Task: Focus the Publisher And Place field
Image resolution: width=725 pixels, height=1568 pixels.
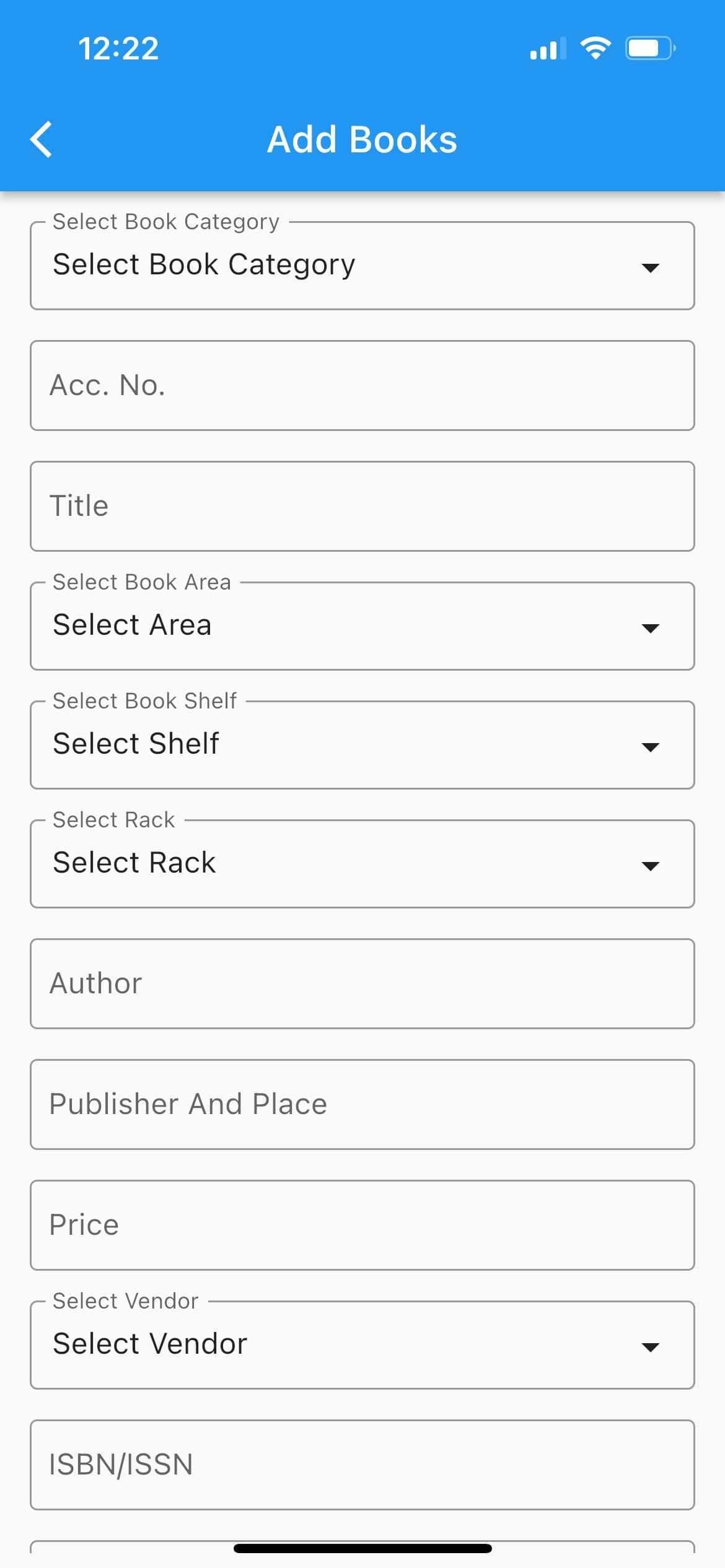Action: point(362,1104)
